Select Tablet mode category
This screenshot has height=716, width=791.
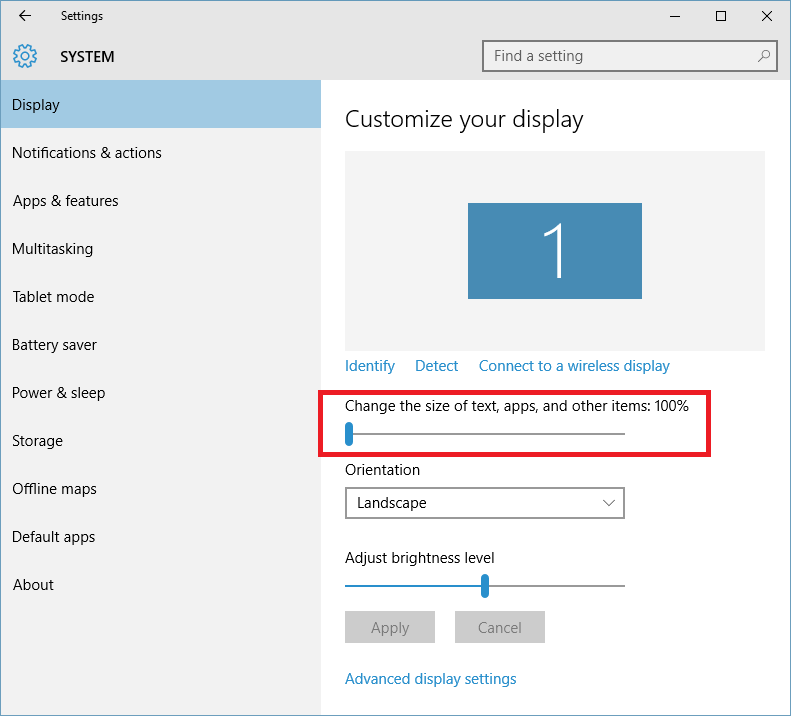pos(54,297)
